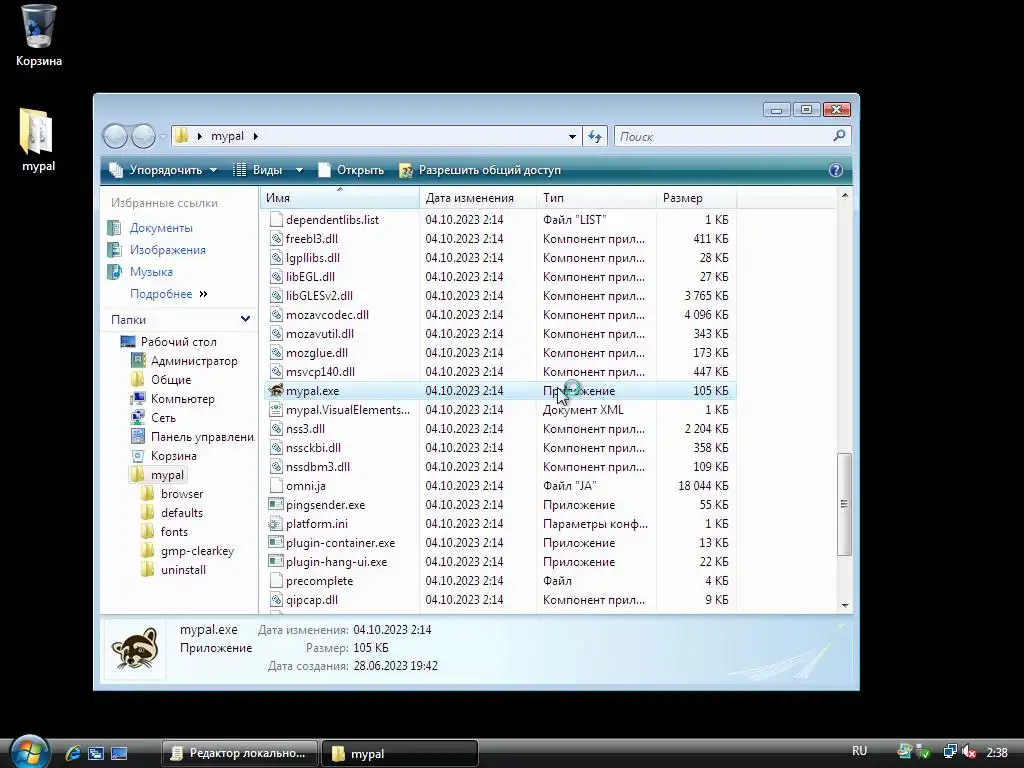Image resolution: width=1024 pixels, height=768 pixels.
Task: Click the RU language indicator
Action: (x=859, y=751)
